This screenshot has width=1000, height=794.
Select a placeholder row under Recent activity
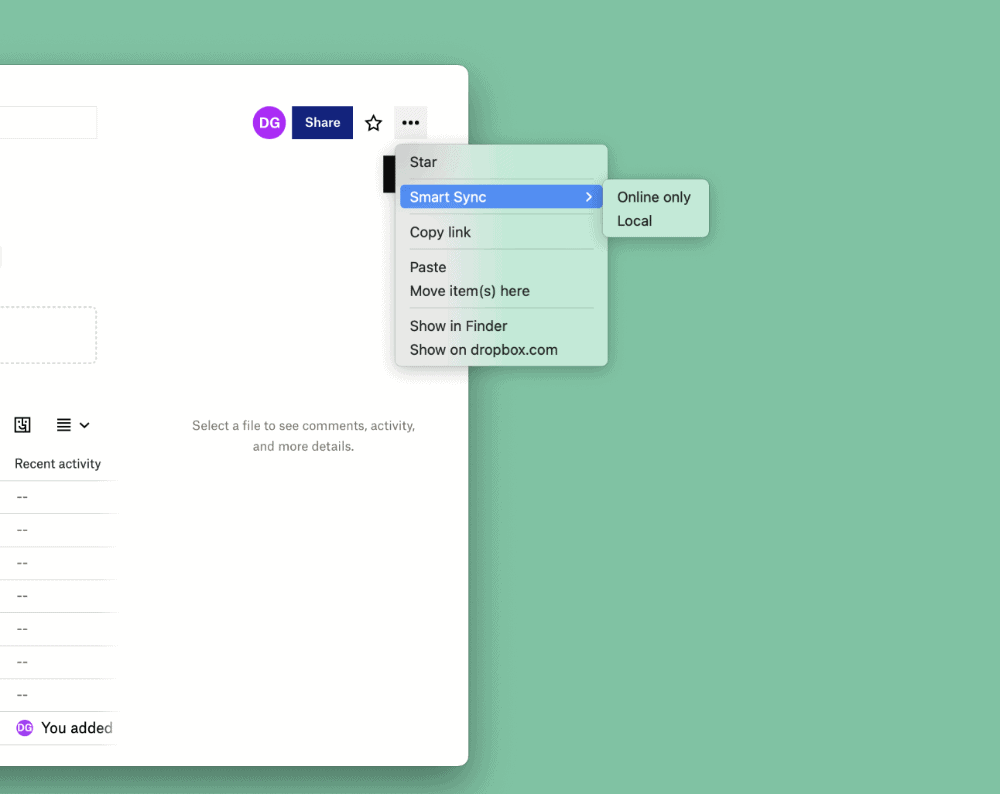coord(57,496)
